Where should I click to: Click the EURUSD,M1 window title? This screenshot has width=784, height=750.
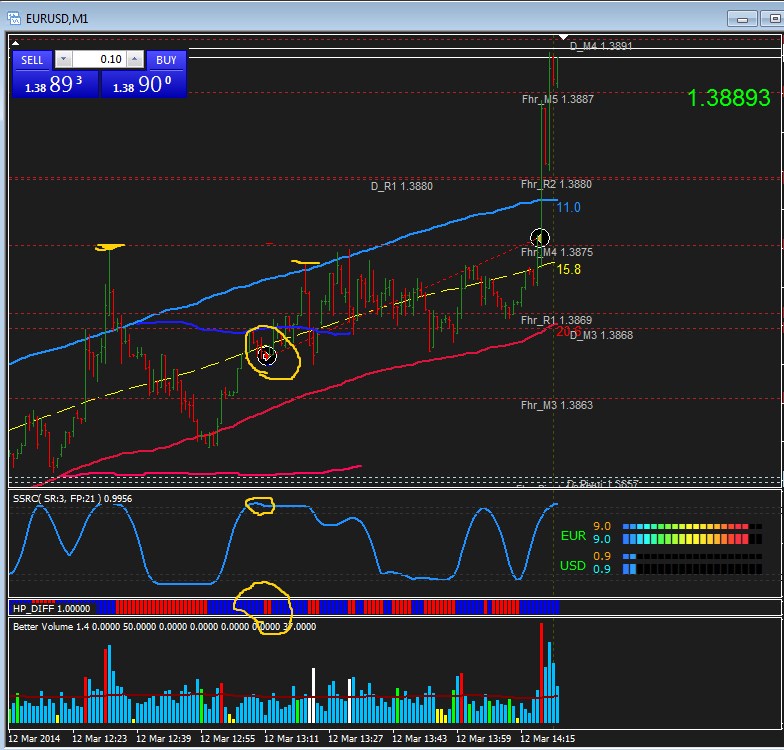pos(57,19)
